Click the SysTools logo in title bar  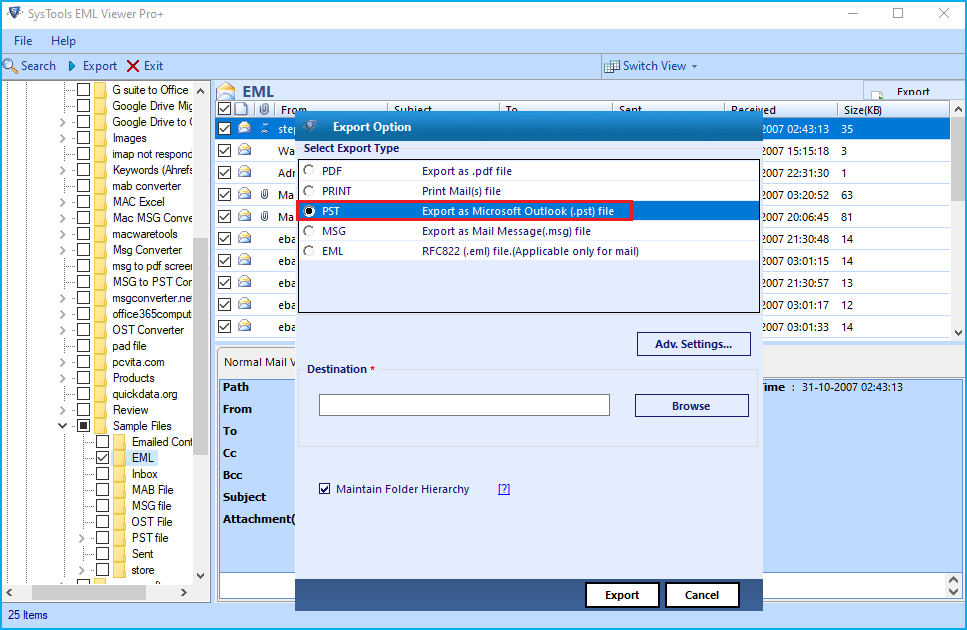(x=15, y=13)
